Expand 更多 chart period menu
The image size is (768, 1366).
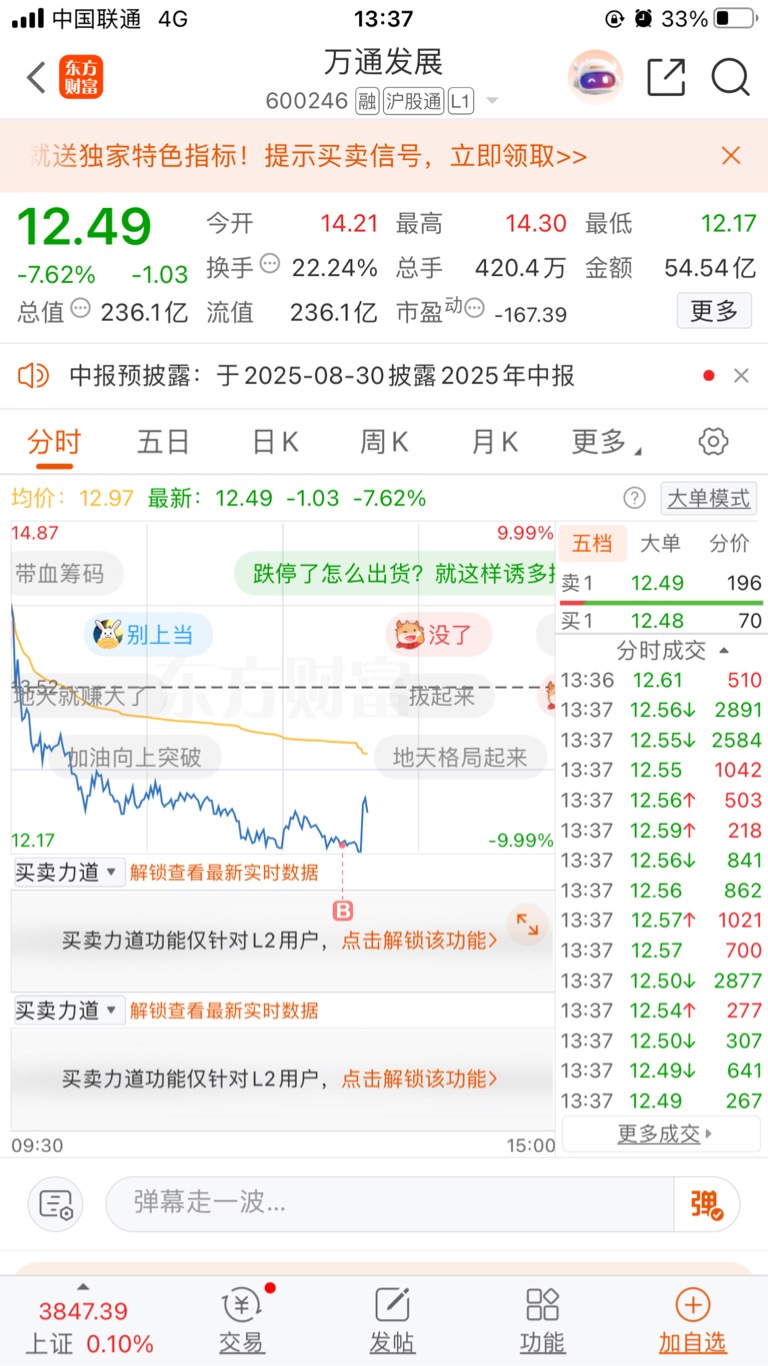(x=606, y=442)
